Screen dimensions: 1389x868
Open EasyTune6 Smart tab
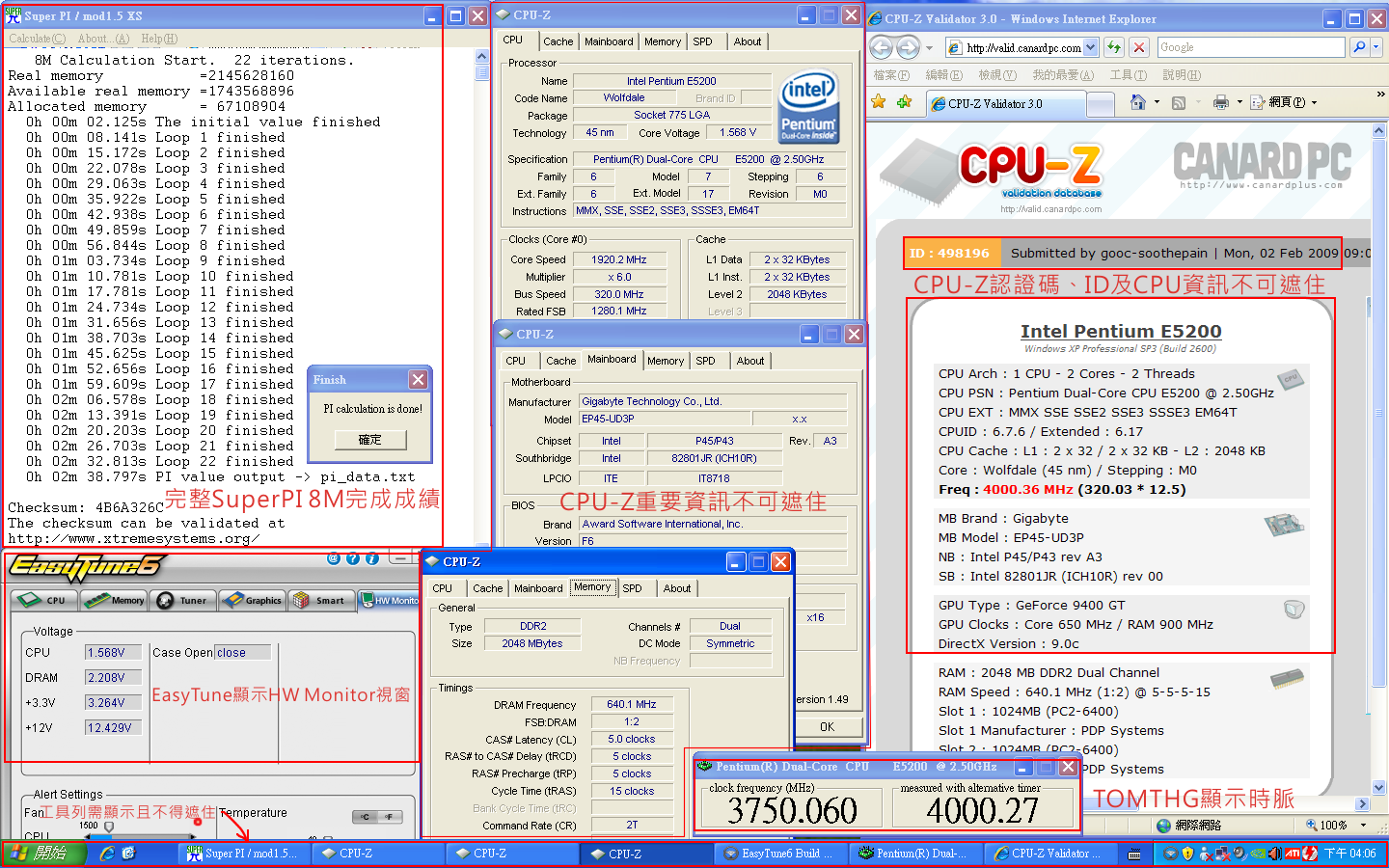point(319,600)
